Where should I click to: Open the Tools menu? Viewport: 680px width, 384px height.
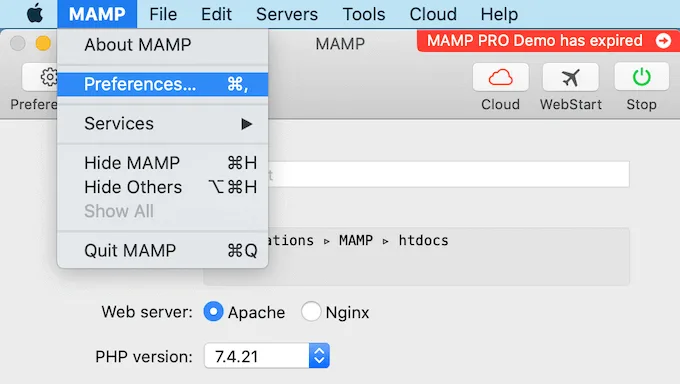point(363,14)
